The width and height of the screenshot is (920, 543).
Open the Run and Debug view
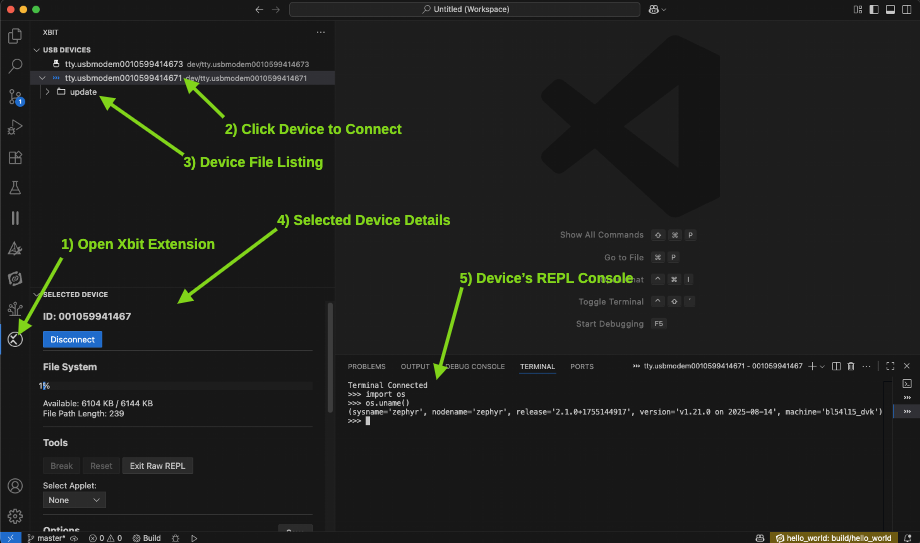tap(15, 127)
